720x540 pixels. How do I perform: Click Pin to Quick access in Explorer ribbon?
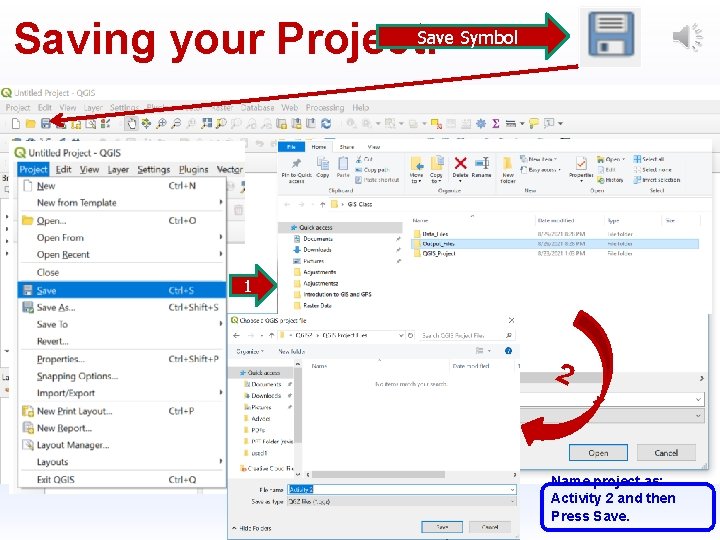point(296,170)
